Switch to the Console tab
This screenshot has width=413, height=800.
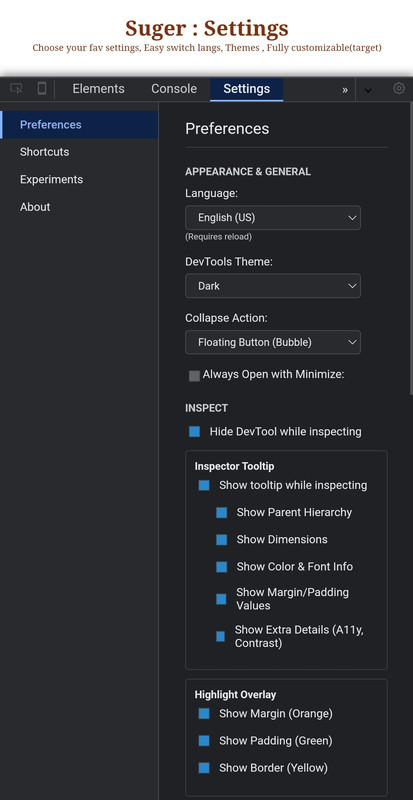174,89
